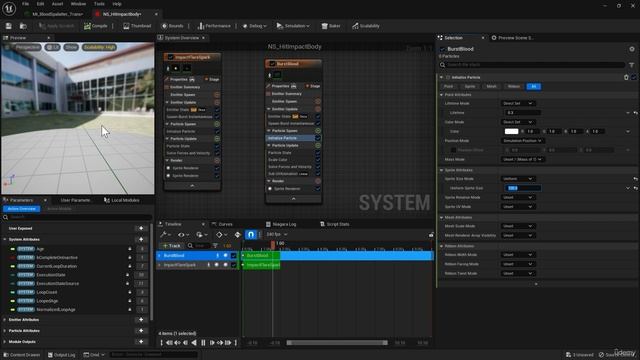Open the Simulation dropdown
The height and width of the screenshot is (360, 640).
[293, 26]
